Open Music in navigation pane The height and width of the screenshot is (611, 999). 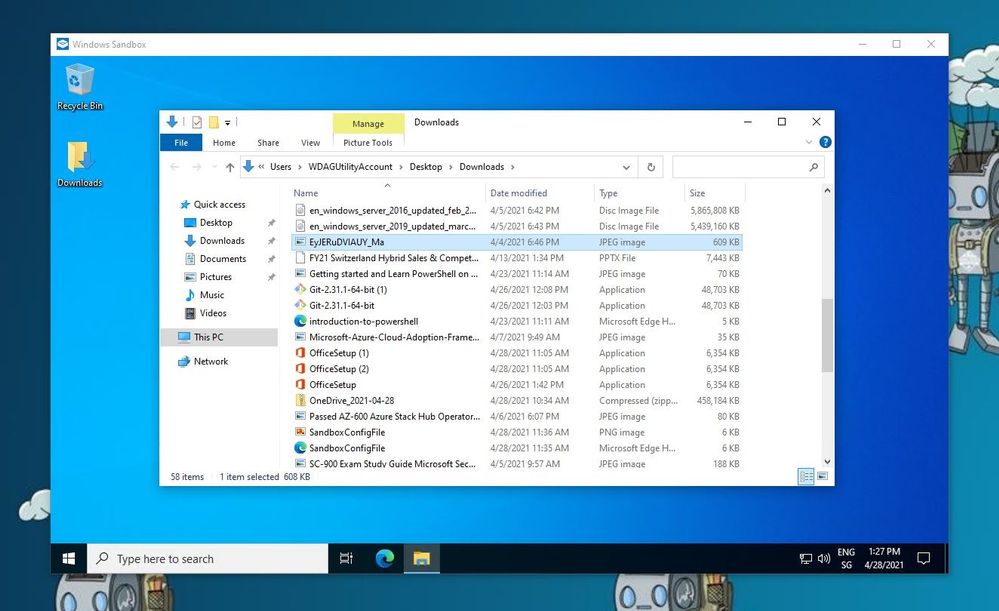pyautogui.click(x=212, y=295)
